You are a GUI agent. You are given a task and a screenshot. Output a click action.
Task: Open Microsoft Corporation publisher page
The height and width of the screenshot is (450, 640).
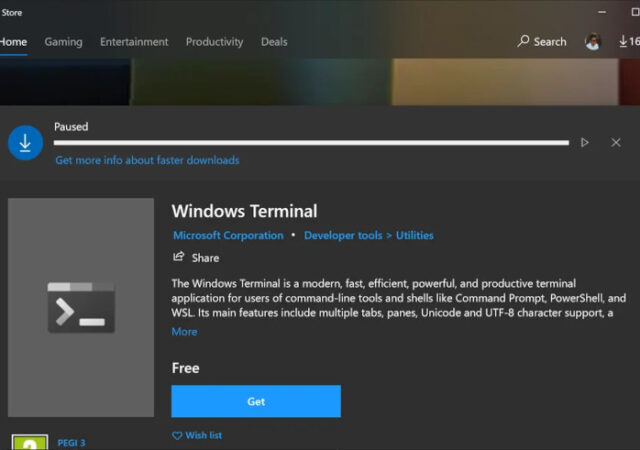228,235
